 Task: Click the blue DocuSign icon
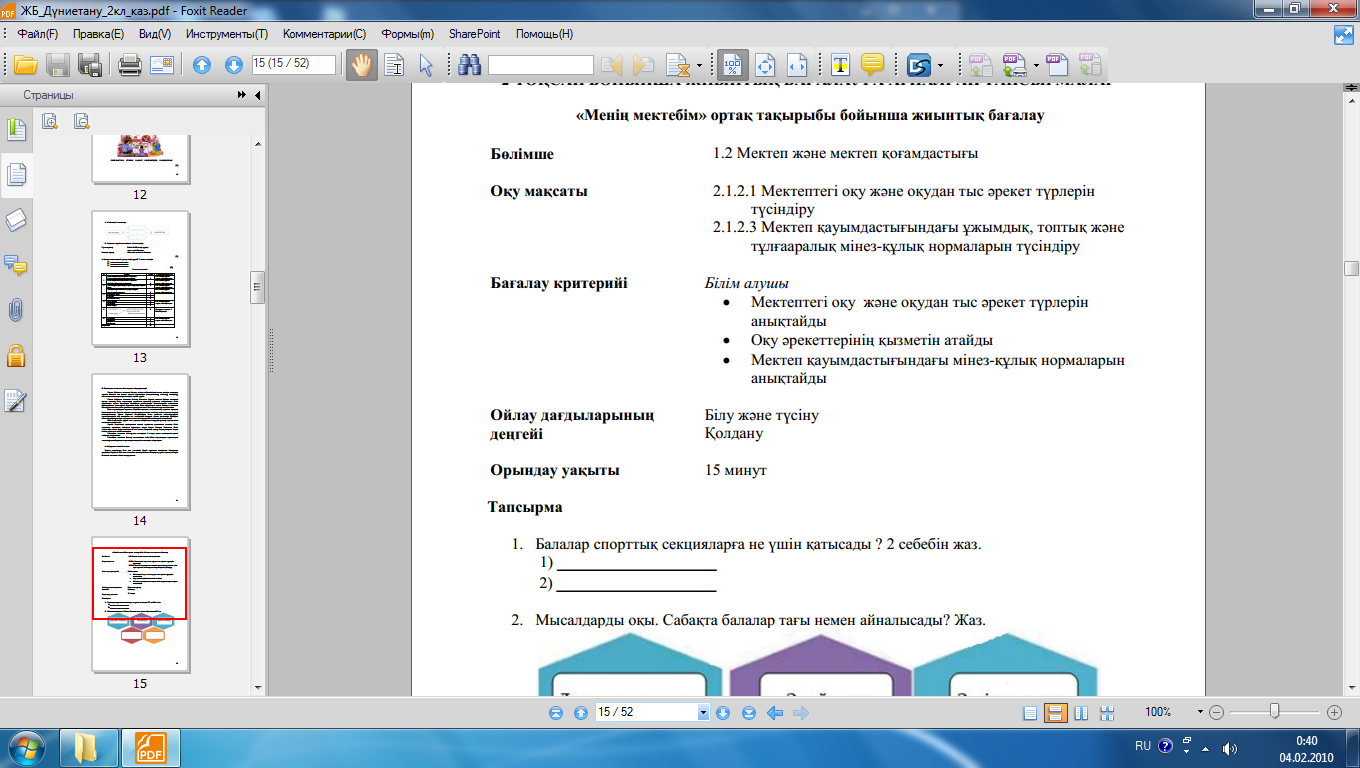coord(919,66)
